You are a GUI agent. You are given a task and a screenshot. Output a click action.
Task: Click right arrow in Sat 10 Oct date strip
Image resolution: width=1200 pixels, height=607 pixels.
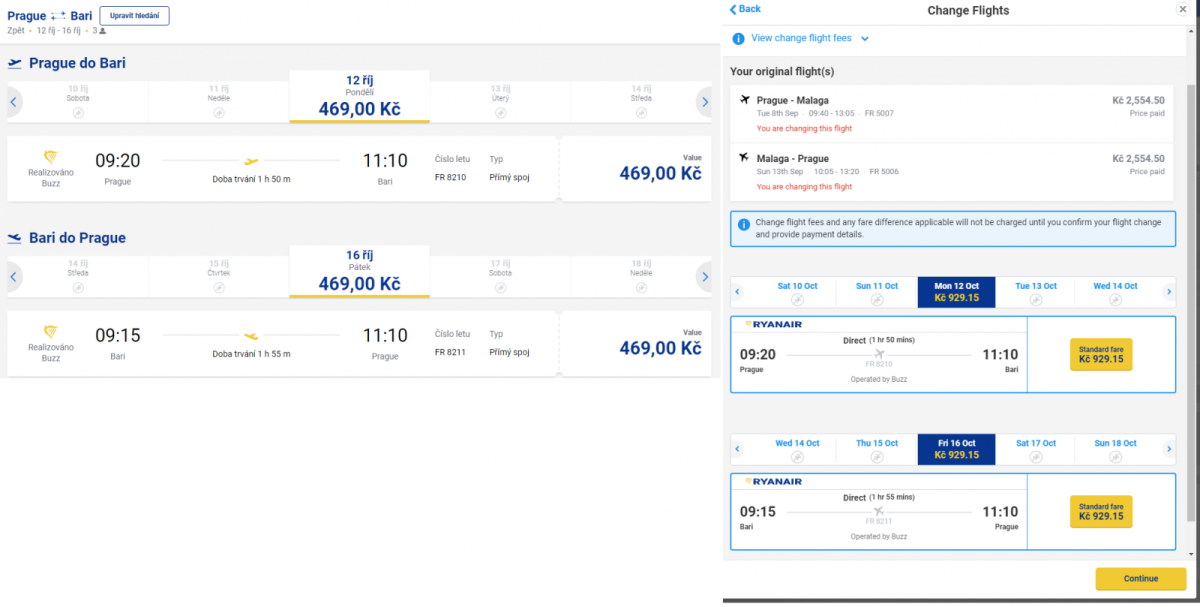pyautogui.click(x=1168, y=292)
